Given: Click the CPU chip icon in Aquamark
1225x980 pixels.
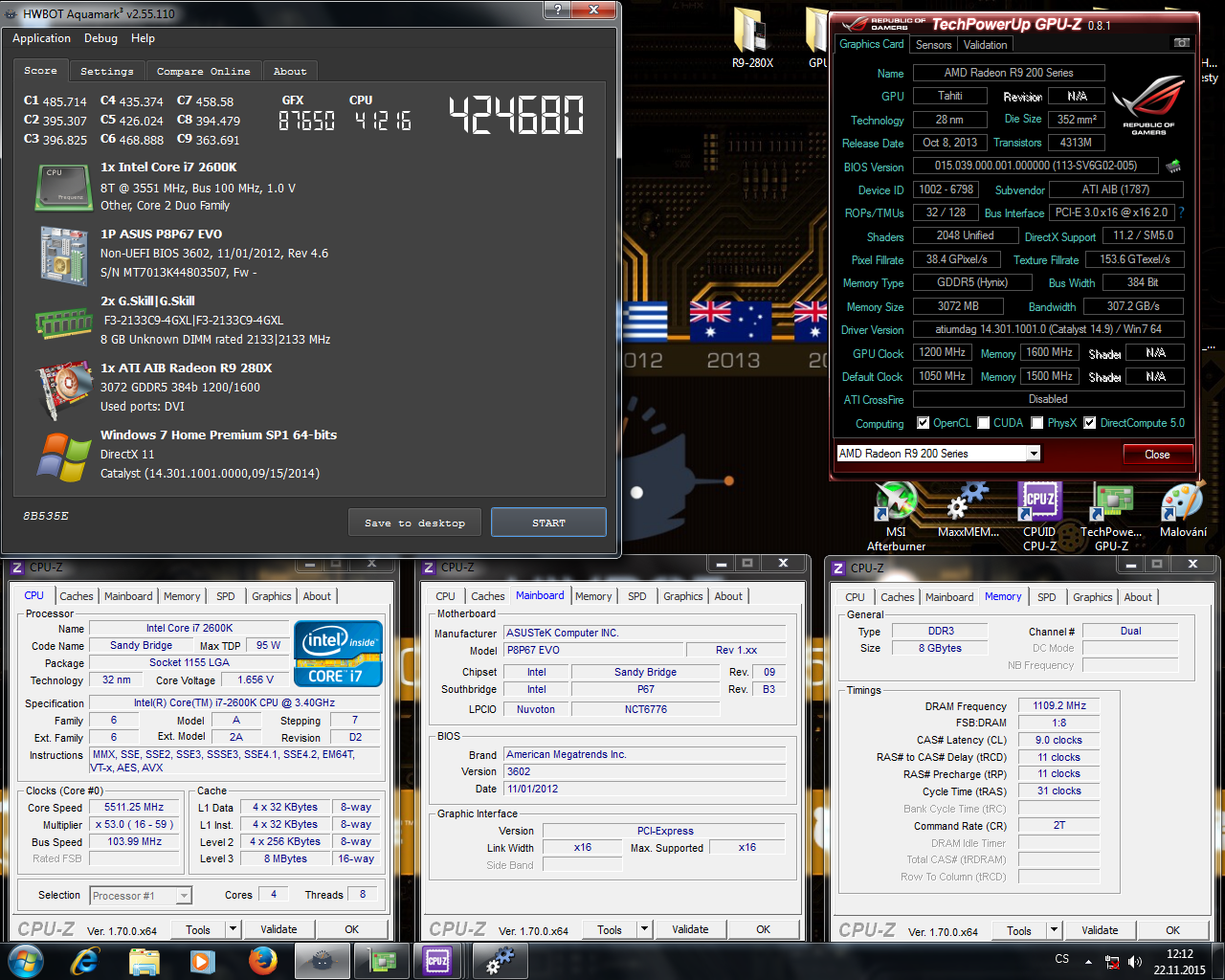Looking at the screenshot, I should coord(64,187).
